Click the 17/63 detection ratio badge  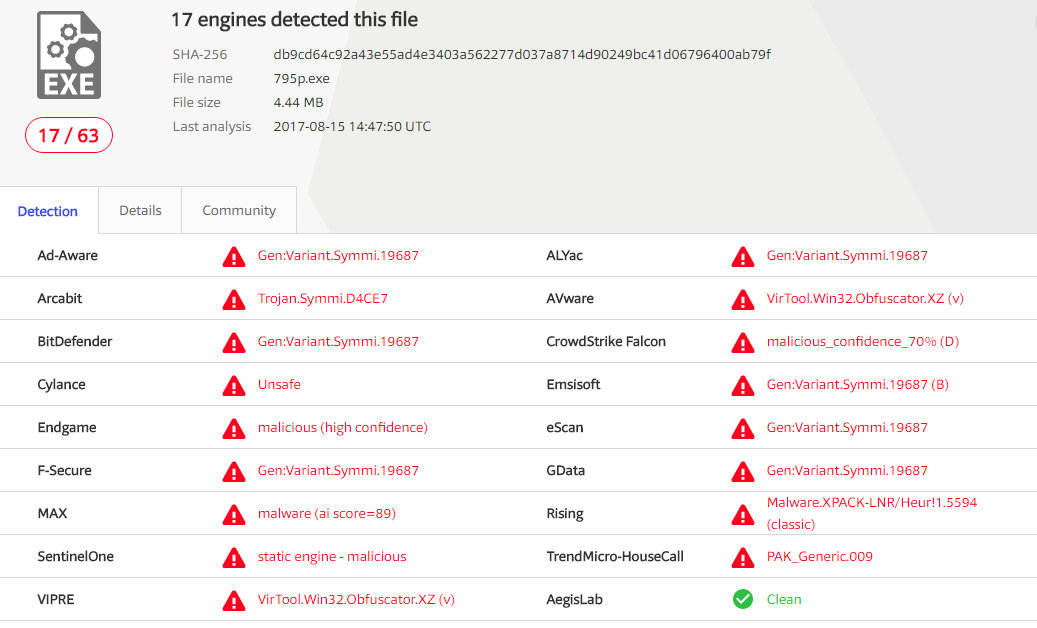click(x=68, y=135)
